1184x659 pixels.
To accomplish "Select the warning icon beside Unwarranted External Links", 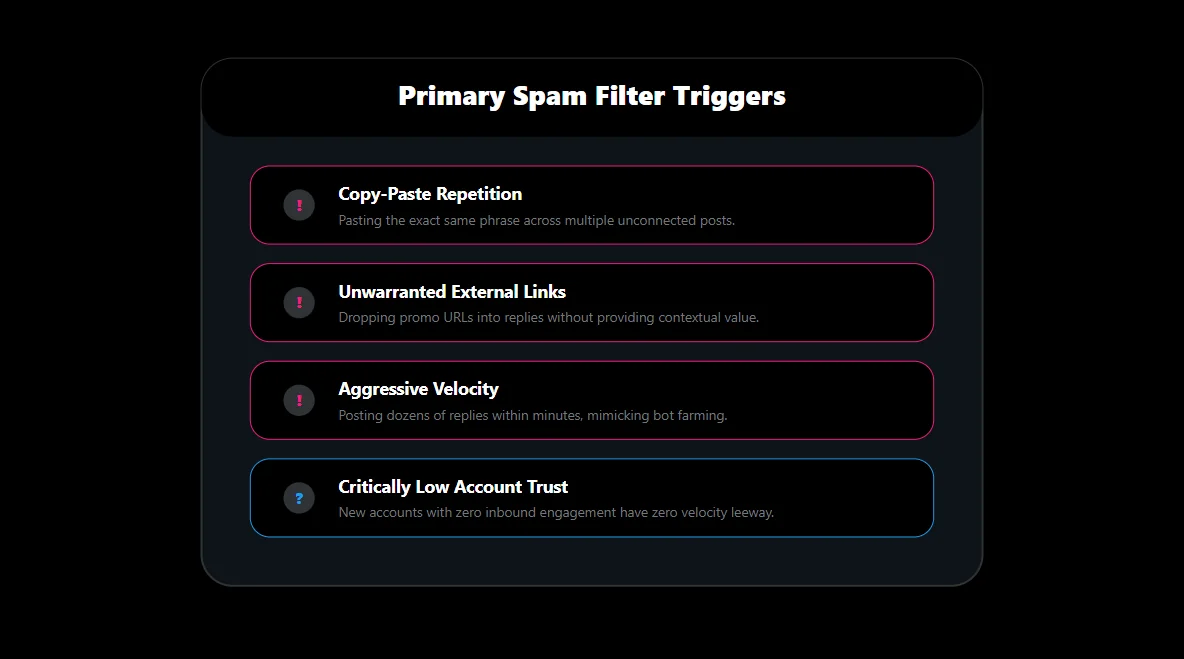I will coord(298,302).
